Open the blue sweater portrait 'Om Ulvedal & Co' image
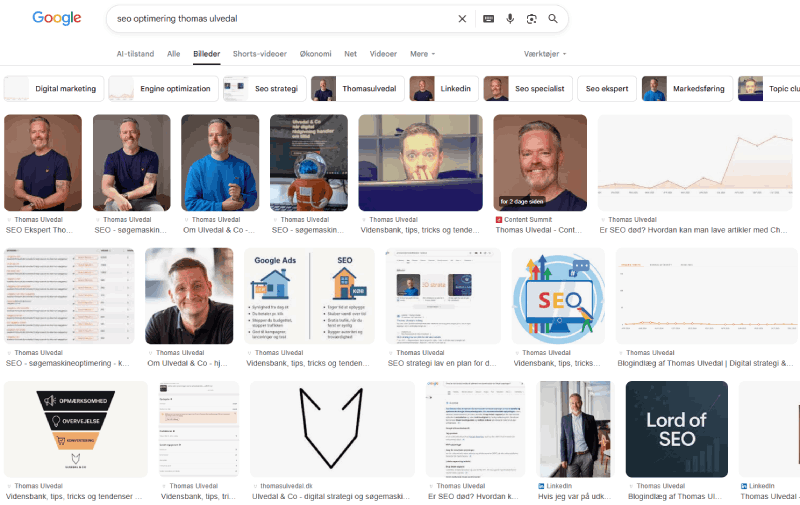 (x=220, y=163)
